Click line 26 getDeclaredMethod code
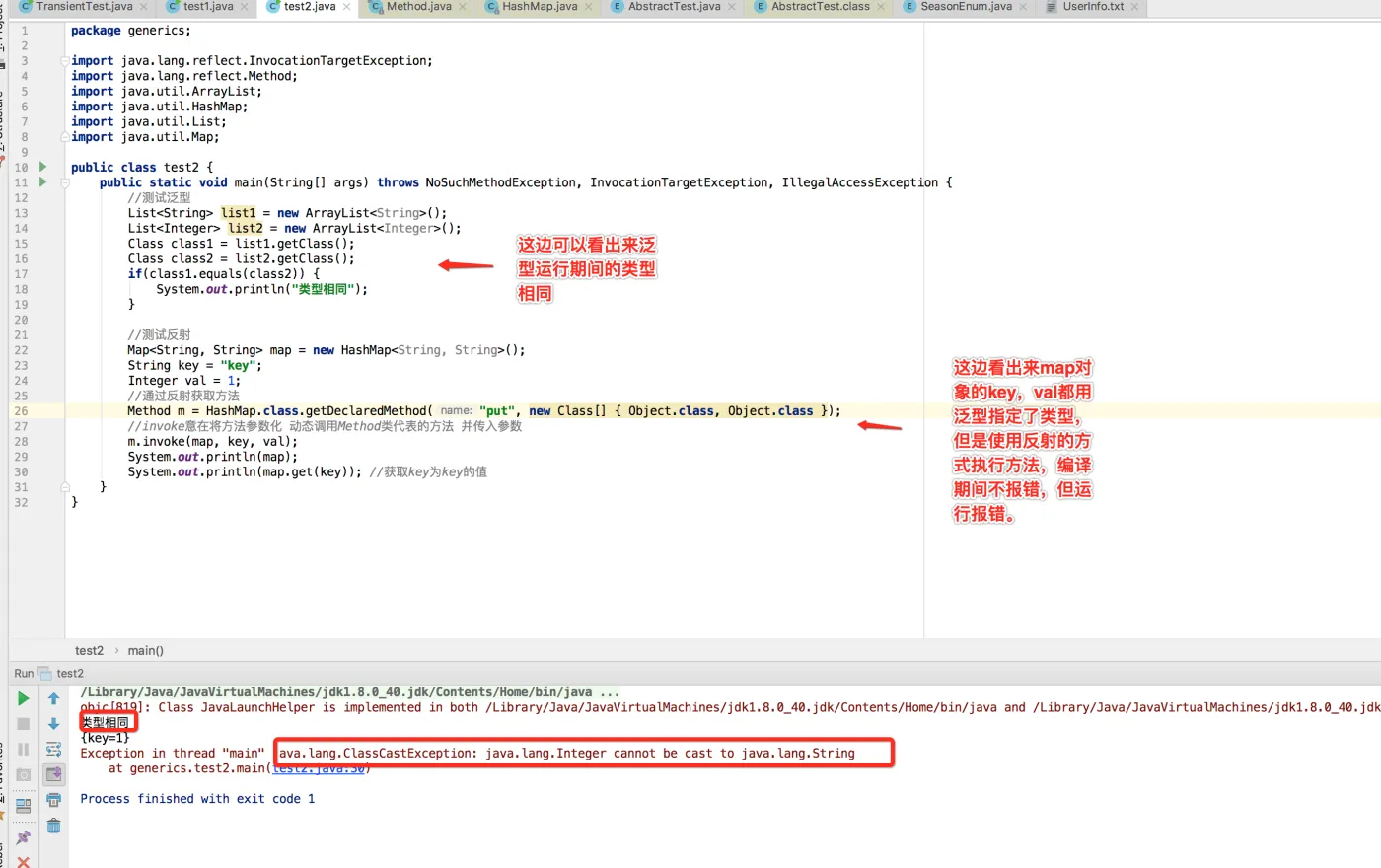1381x868 pixels. coord(483,411)
